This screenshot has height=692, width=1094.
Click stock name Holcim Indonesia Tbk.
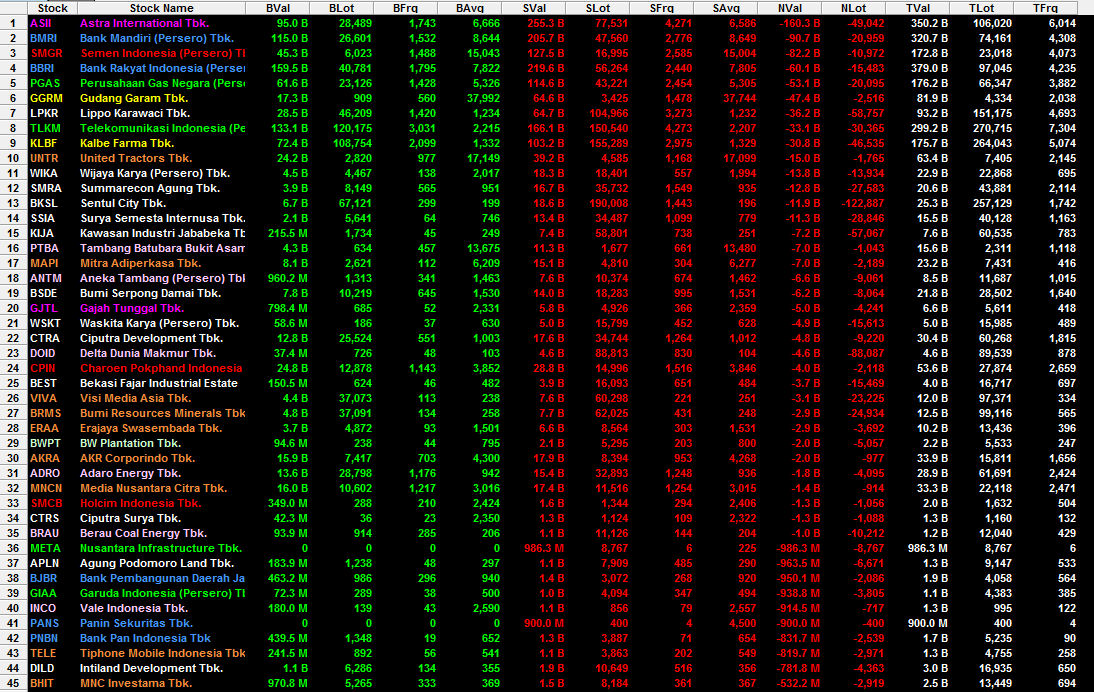tap(140, 503)
